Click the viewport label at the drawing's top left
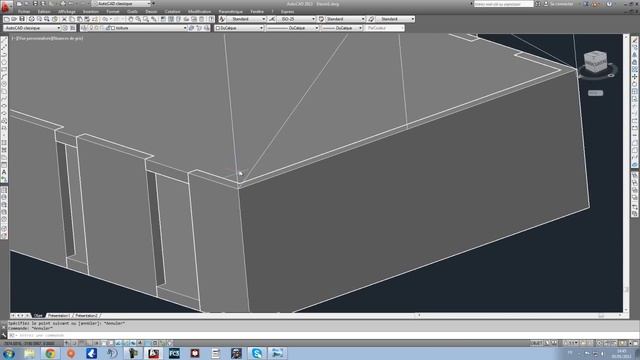 (x=47, y=38)
